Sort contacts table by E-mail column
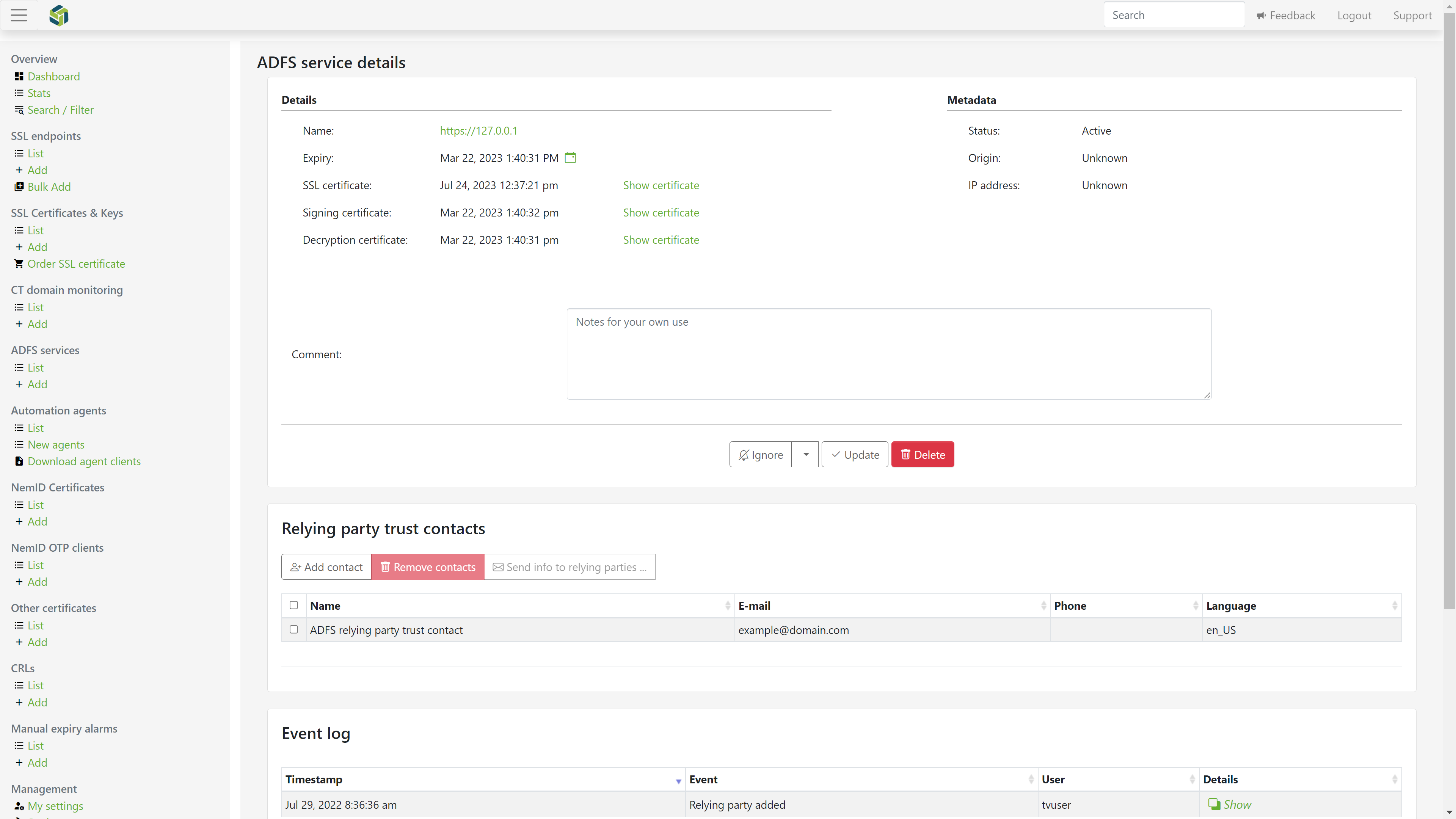Image resolution: width=1456 pixels, height=819 pixels. pos(893,606)
